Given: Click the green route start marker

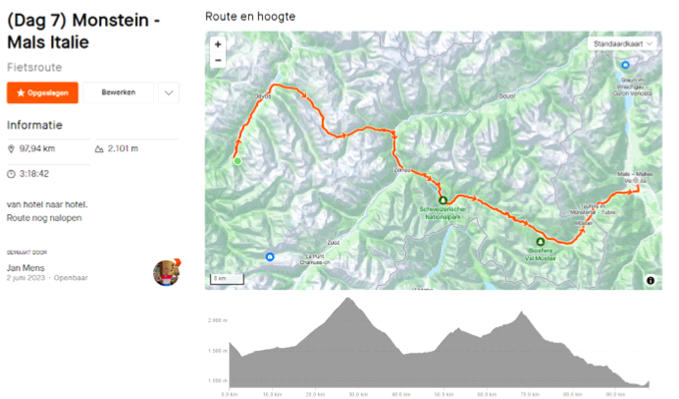Looking at the screenshot, I should [x=237, y=161].
